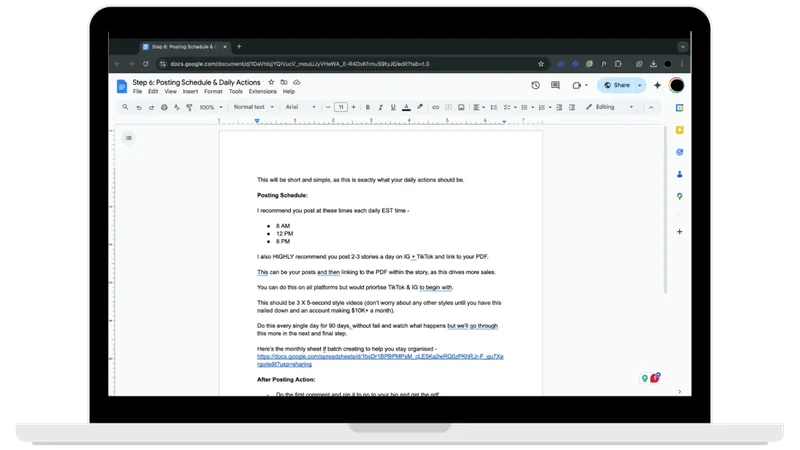Viewport: 800px width, 450px height.
Task: Choose text color from toolbar
Action: click(406, 107)
